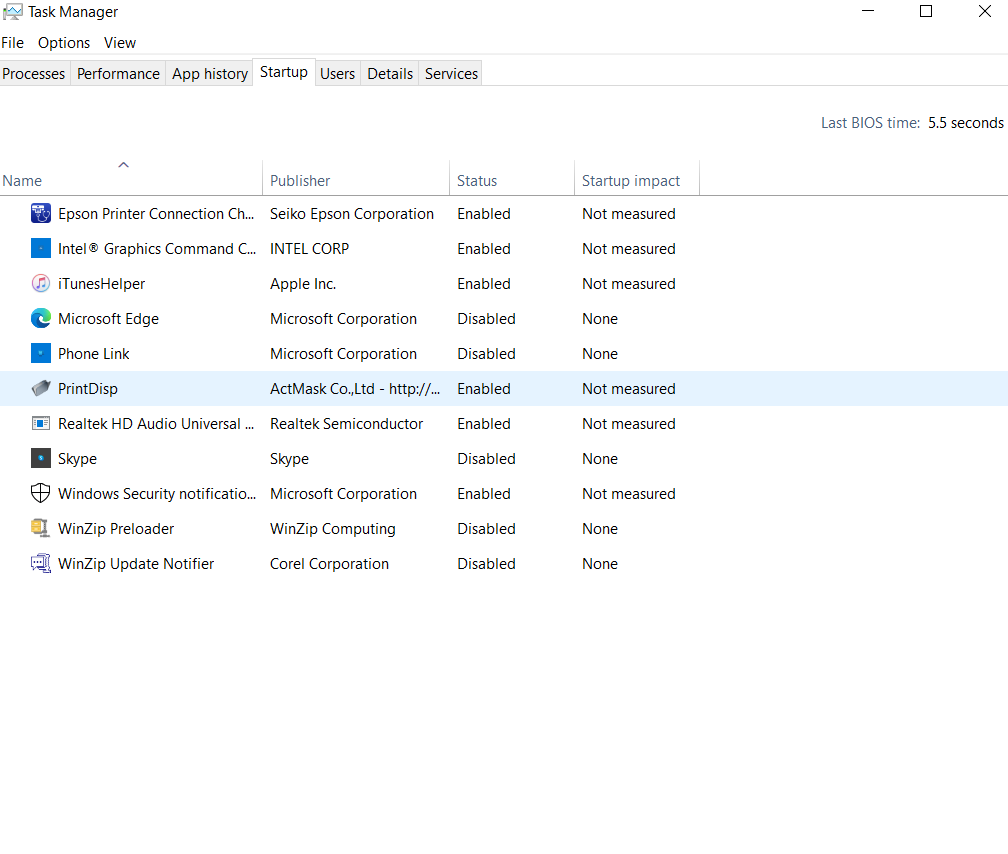Click the Intel Graphics Command Center icon

pos(40,248)
